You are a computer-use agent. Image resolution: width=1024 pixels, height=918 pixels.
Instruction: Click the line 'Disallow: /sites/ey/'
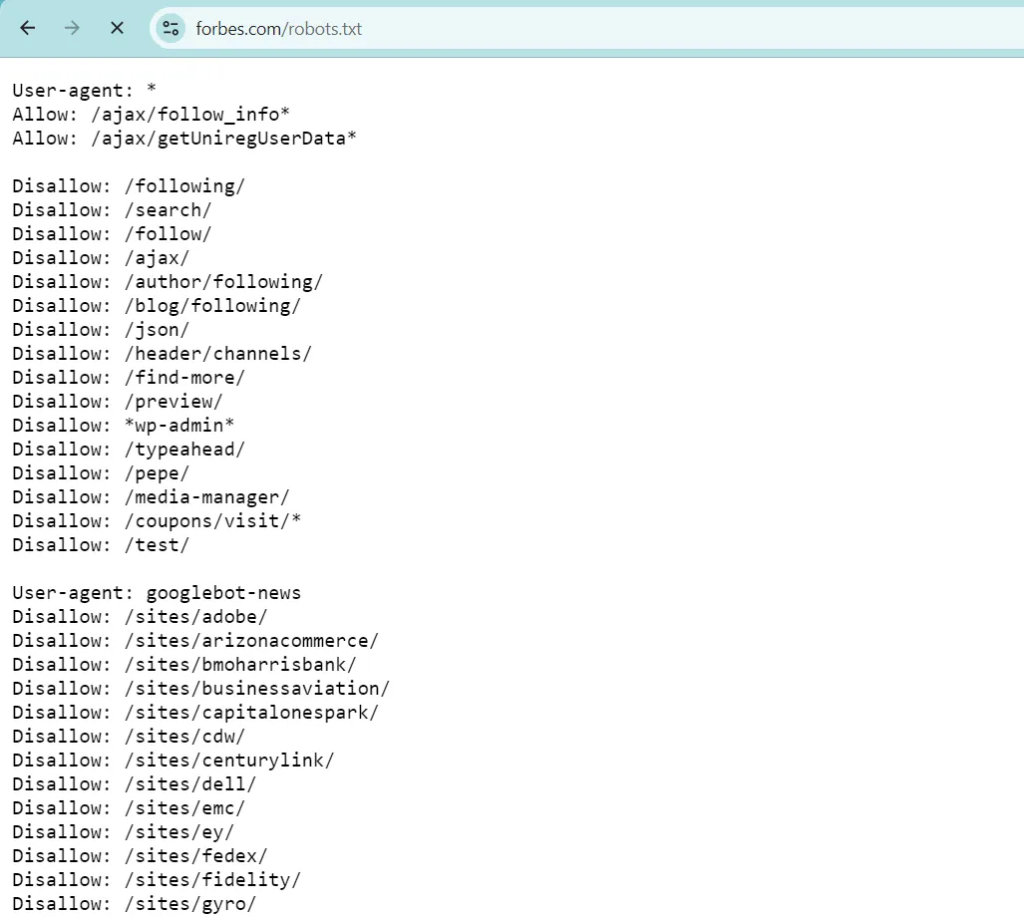click(x=123, y=832)
